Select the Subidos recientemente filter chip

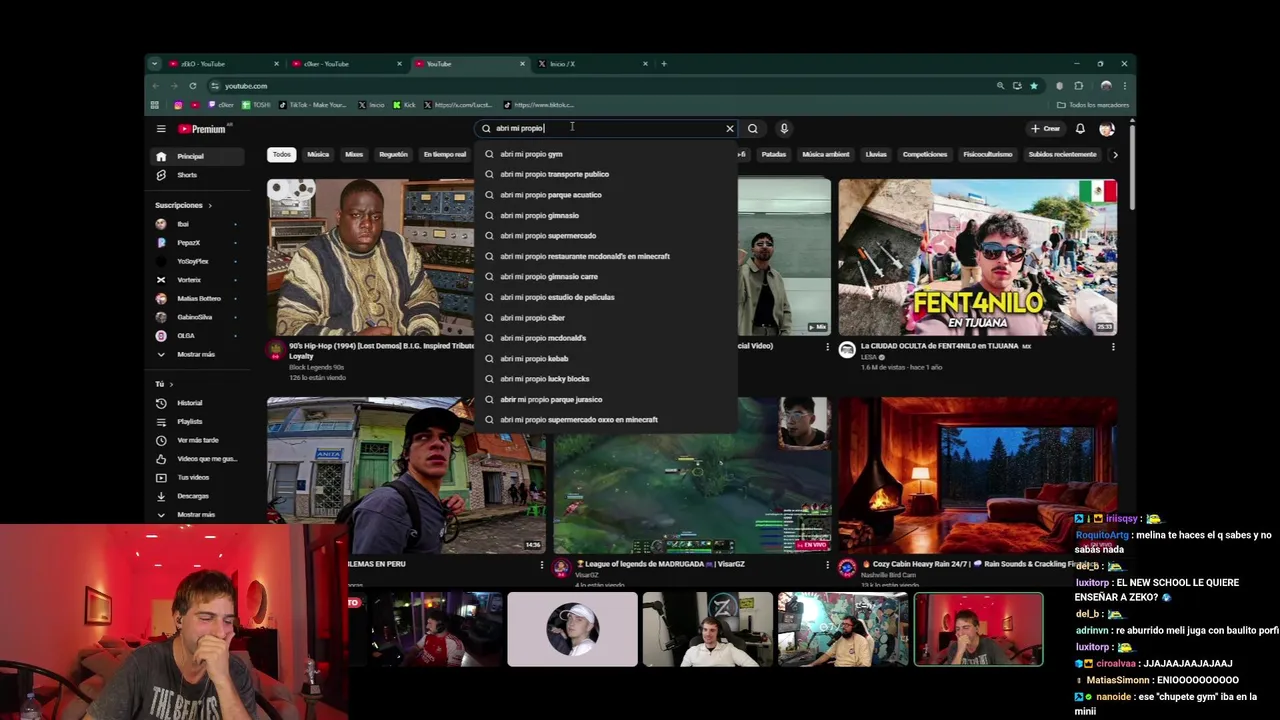pyautogui.click(x=1062, y=154)
